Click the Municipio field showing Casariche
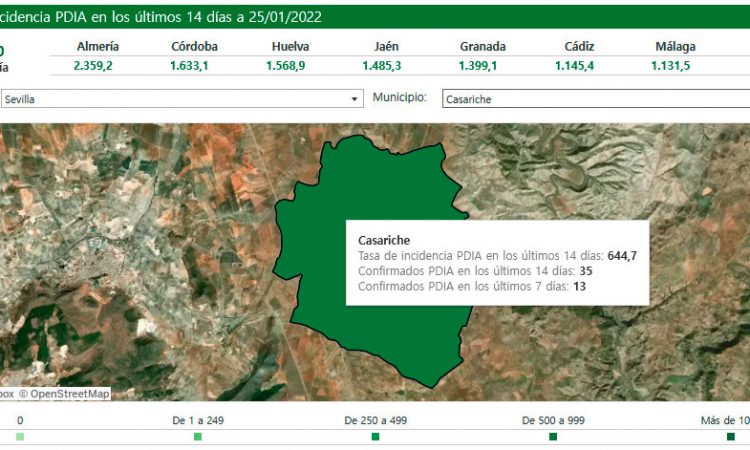Image resolution: width=750 pixels, height=450 pixels. pos(595,99)
